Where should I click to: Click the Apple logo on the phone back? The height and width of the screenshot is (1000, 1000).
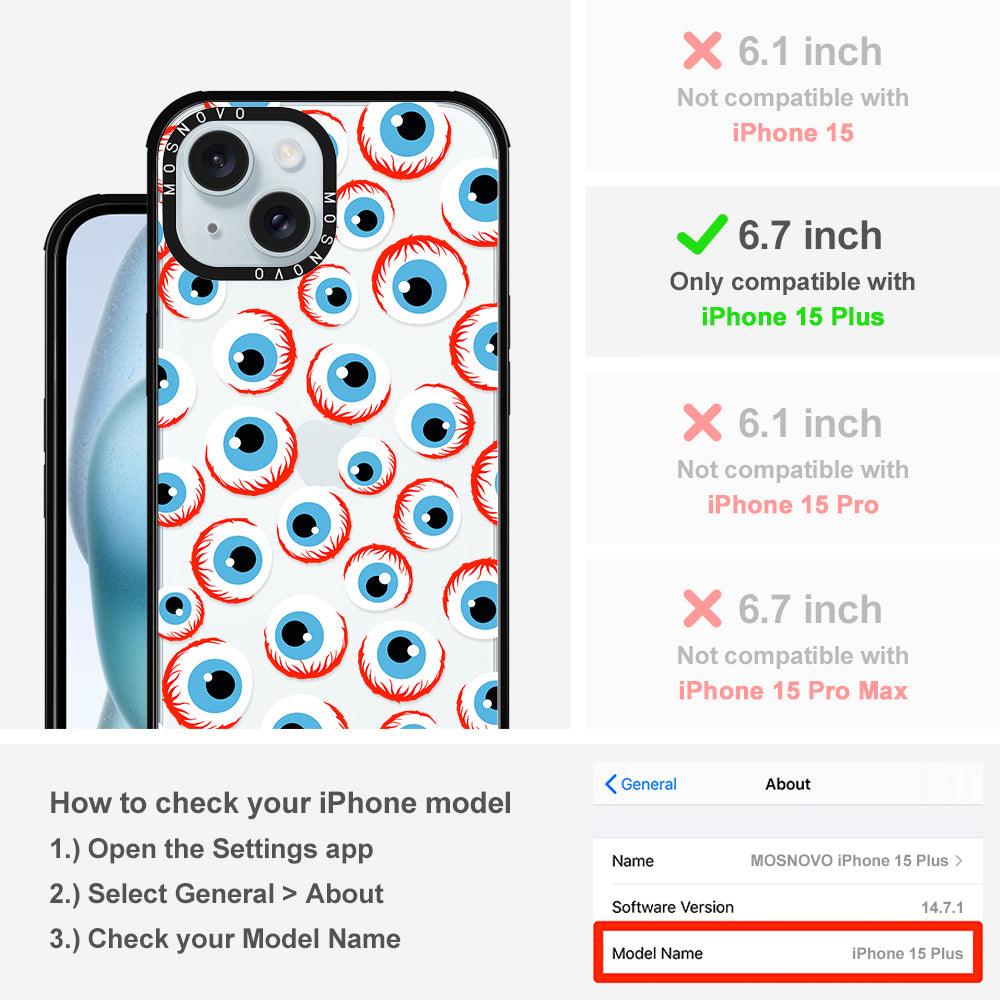(x=323, y=452)
